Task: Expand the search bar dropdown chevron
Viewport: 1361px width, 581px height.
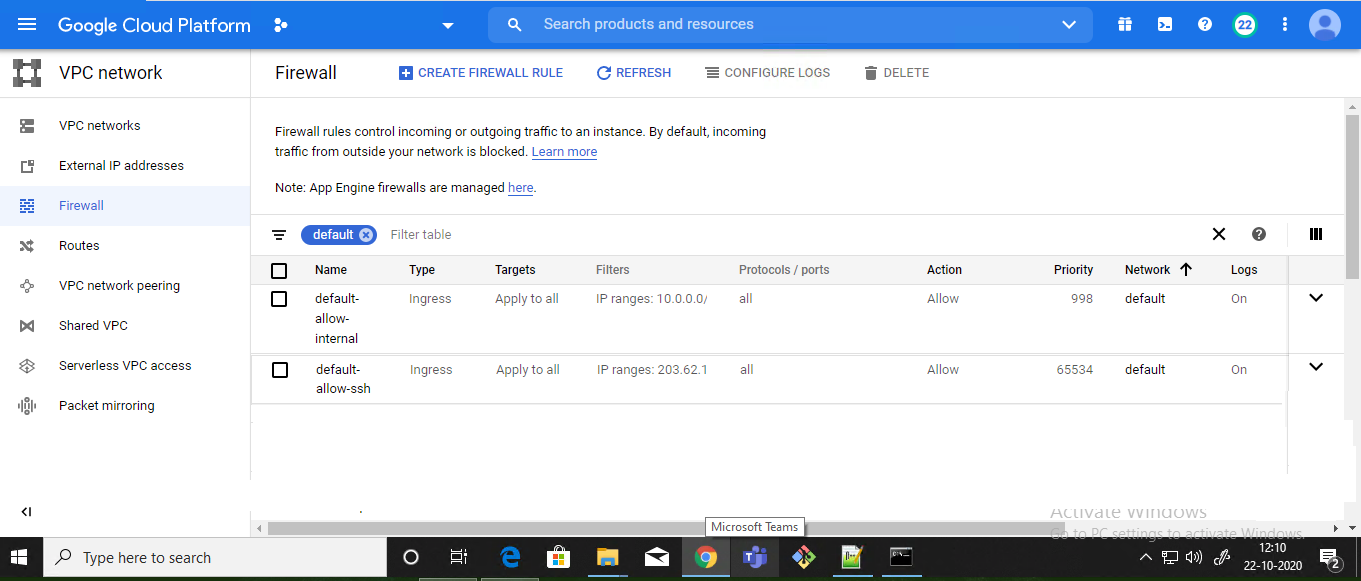Action: [x=1069, y=25]
